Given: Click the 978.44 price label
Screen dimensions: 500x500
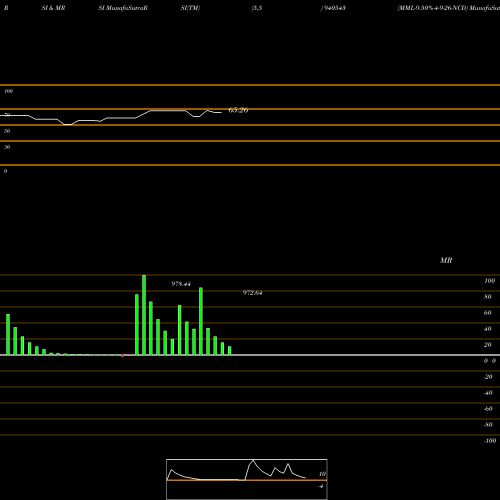Looking at the screenshot, I should 181,284.
